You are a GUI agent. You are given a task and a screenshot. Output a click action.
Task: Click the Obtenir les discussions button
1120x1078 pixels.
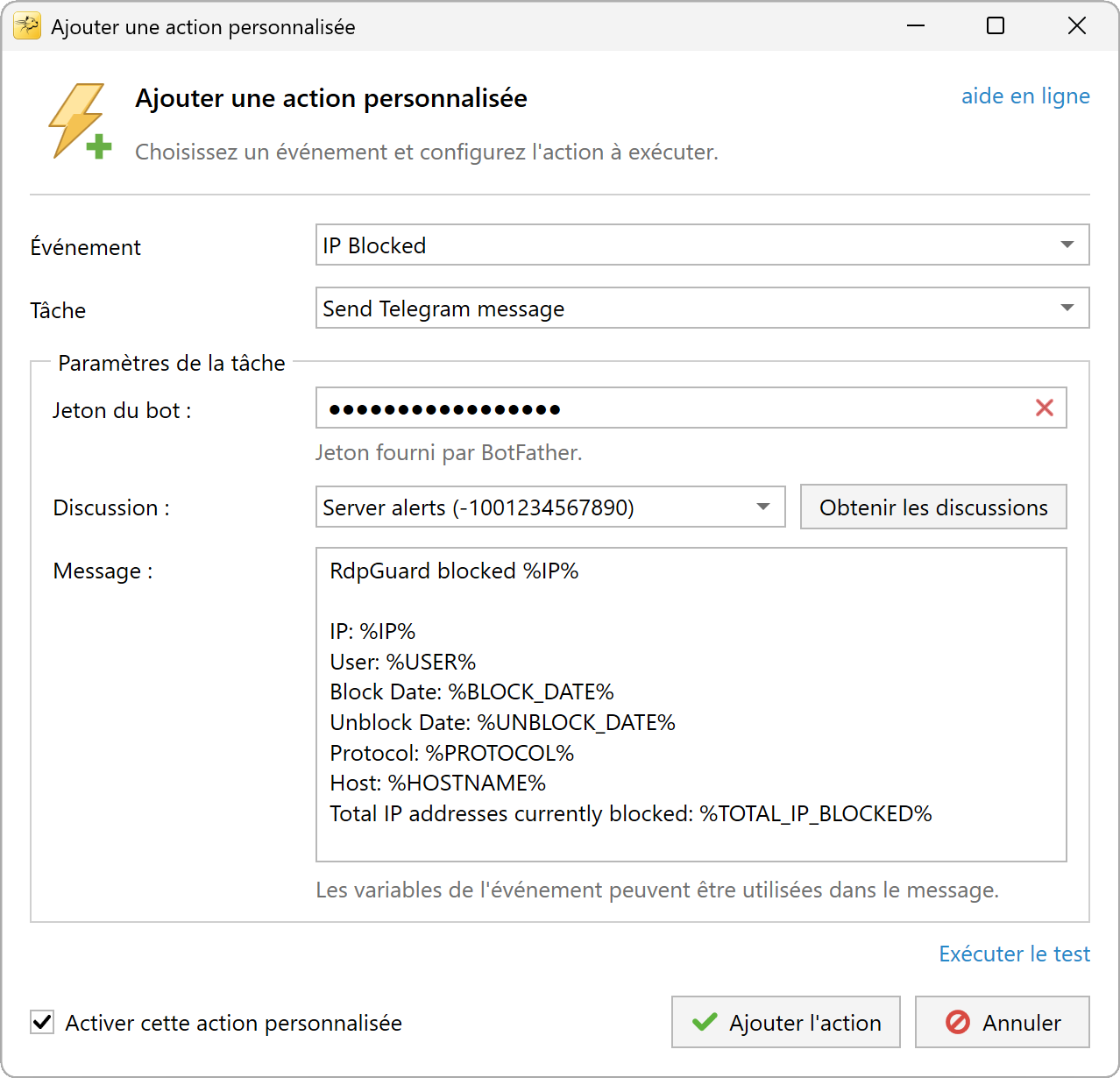point(933,507)
